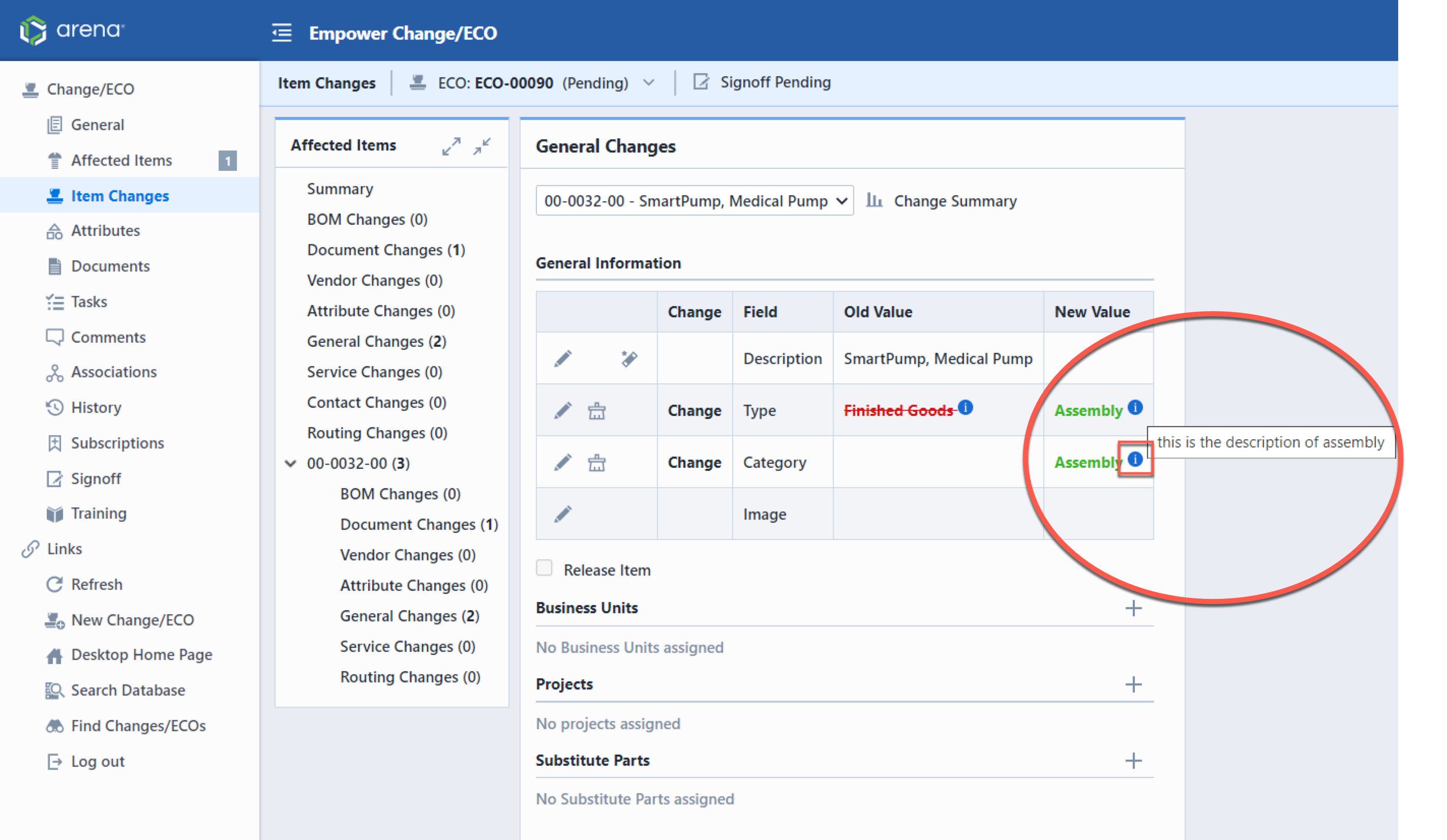Open Signoff in left sidebar
Screen dimensions: 1447x840
(95, 478)
